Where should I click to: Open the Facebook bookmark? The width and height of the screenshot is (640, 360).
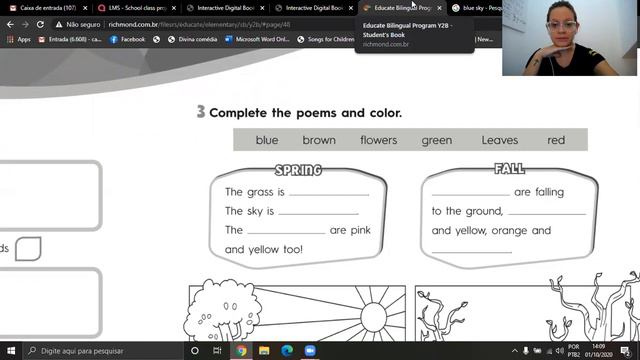coord(127,39)
